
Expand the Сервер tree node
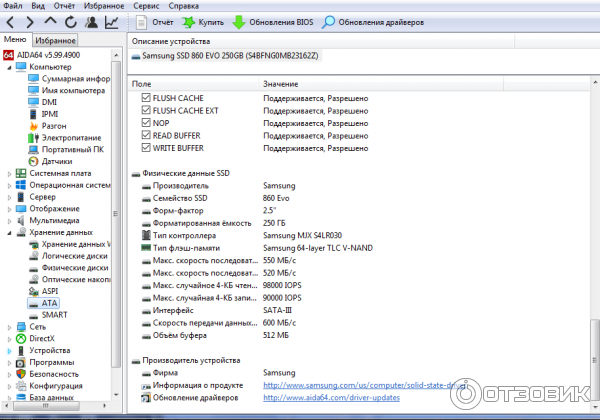[9, 197]
